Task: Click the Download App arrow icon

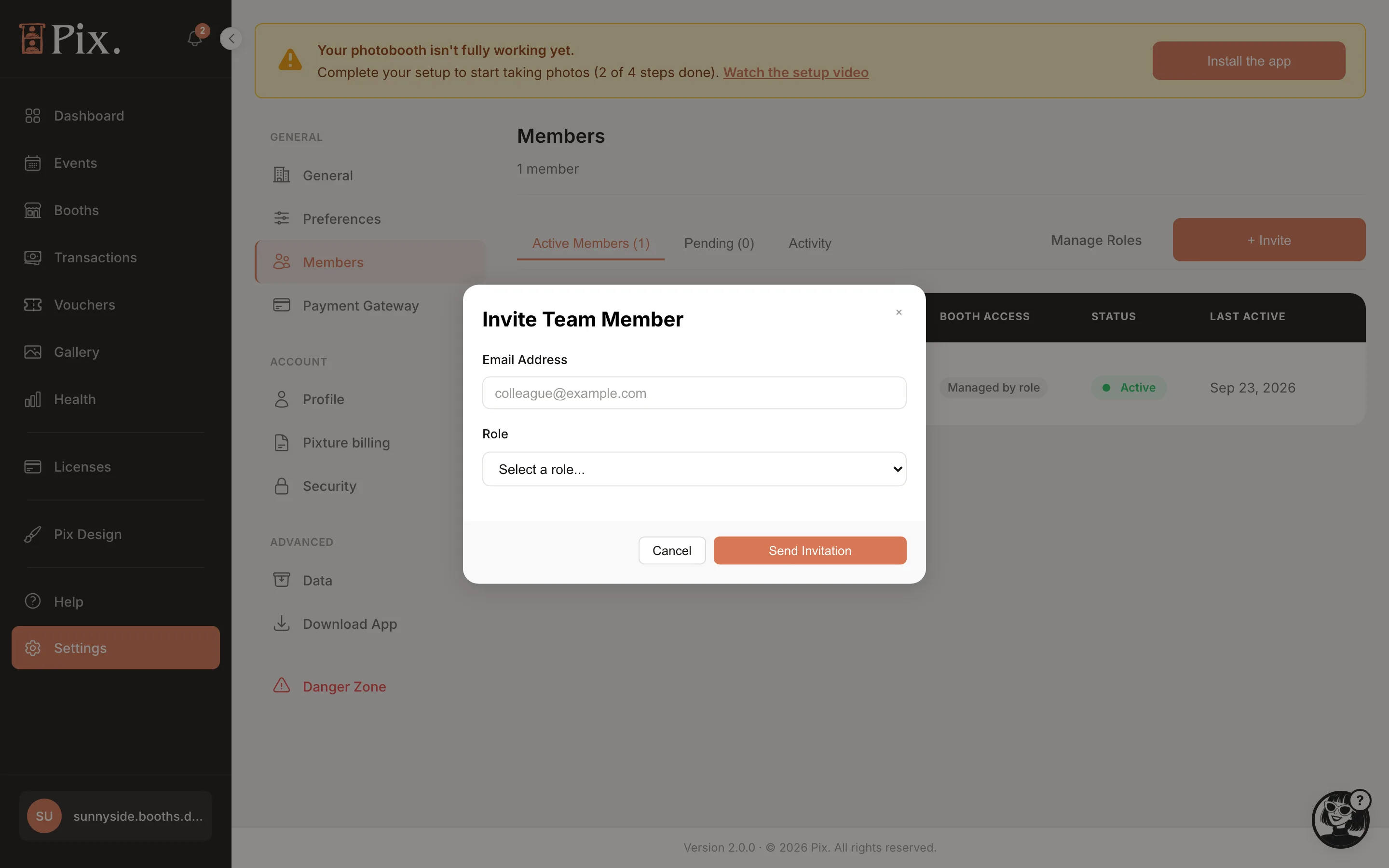Action: point(281,624)
